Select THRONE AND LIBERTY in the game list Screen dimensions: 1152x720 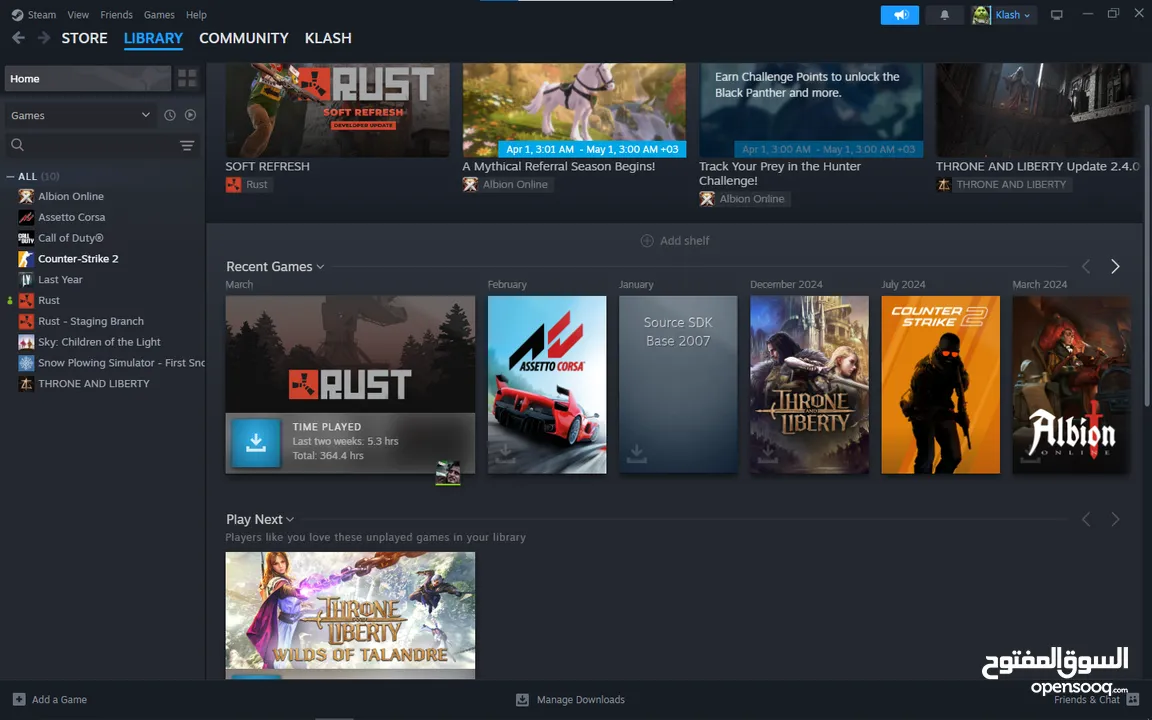click(x=94, y=384)
